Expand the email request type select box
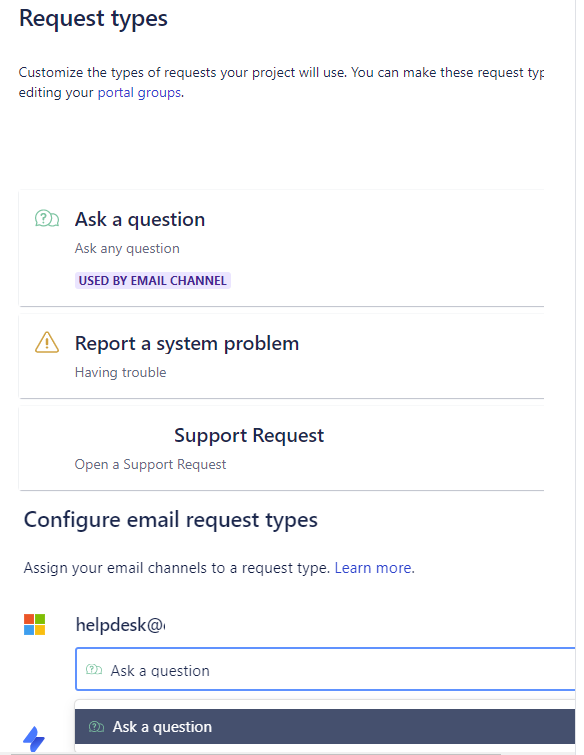The height and width of the screenshot is (755, 584). [325, 669]
